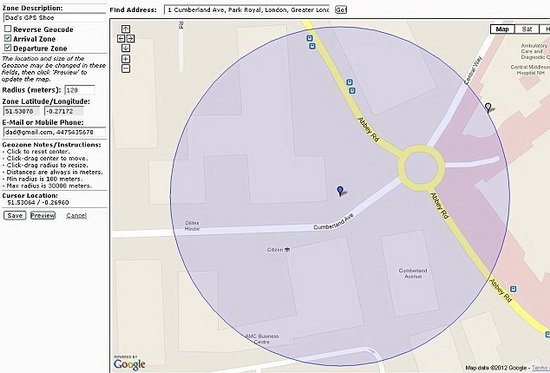Enable the Reverse Geocode checkbox
This screenshot has width=550, height=373.
tap(8, 29)
